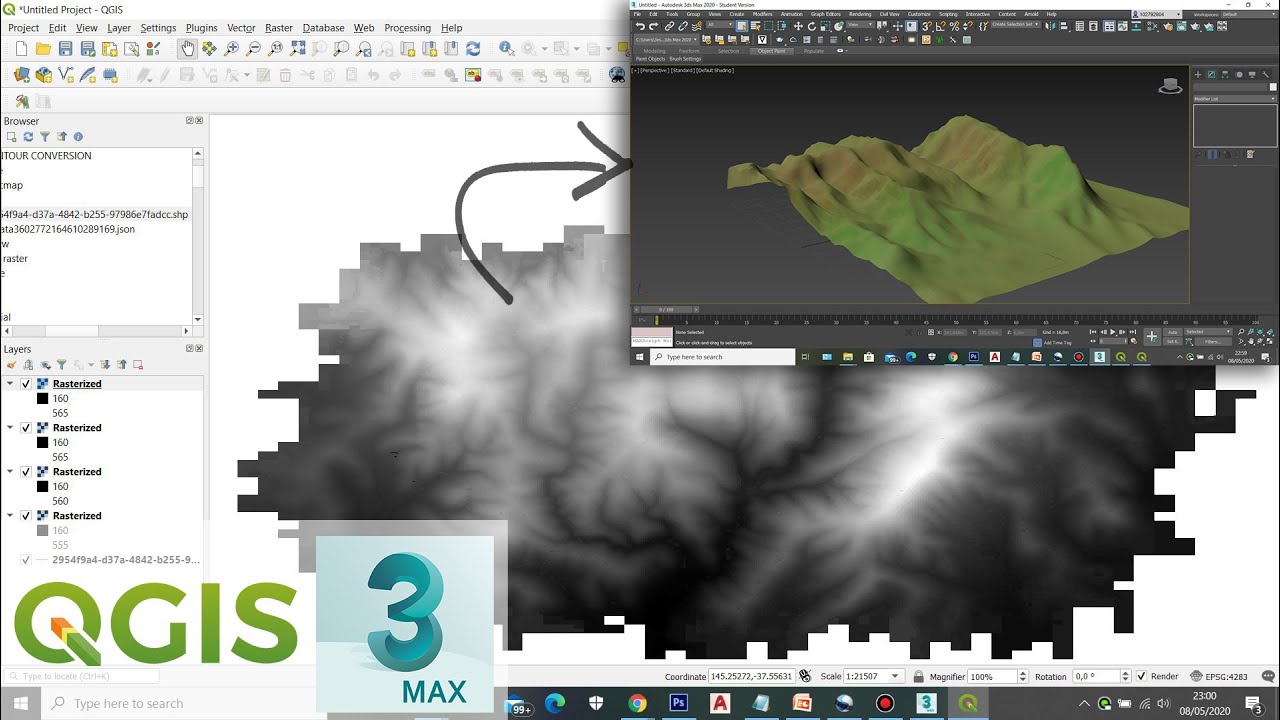Collapse the fourth Rasterized layer

(10, 516)
